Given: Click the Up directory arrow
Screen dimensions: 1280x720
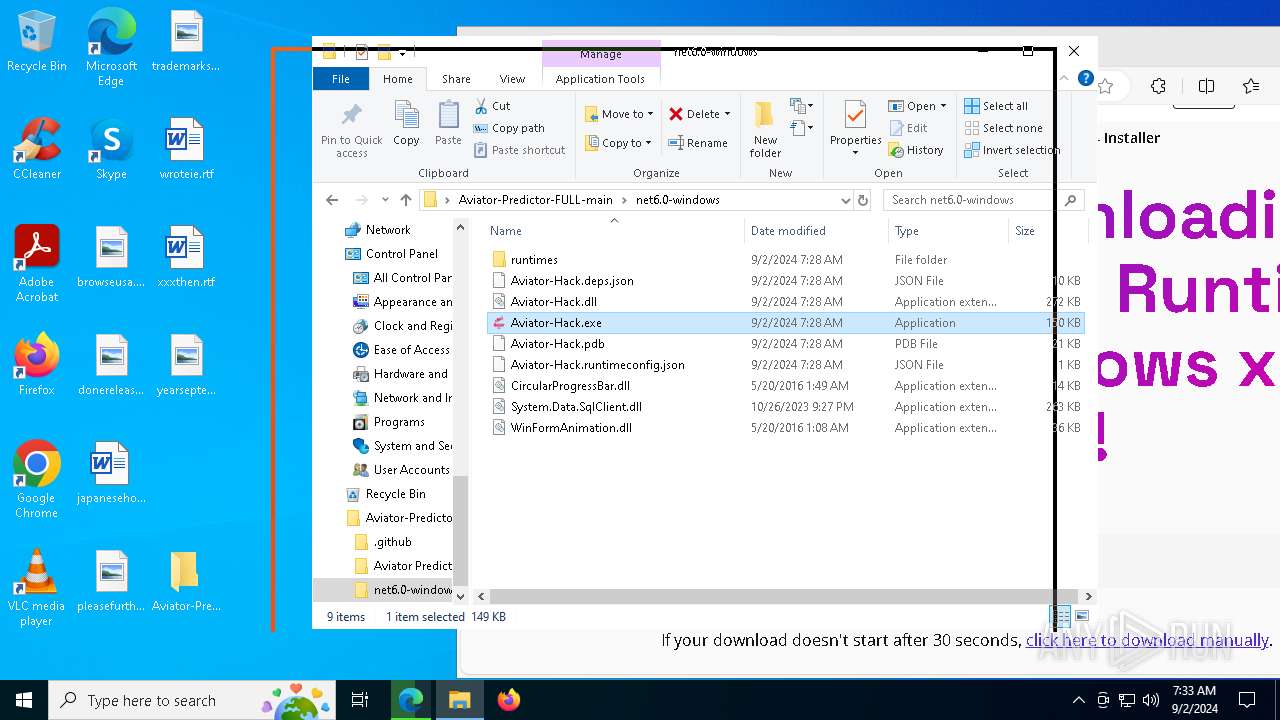Looking at the screenshot, I should 406,200.
